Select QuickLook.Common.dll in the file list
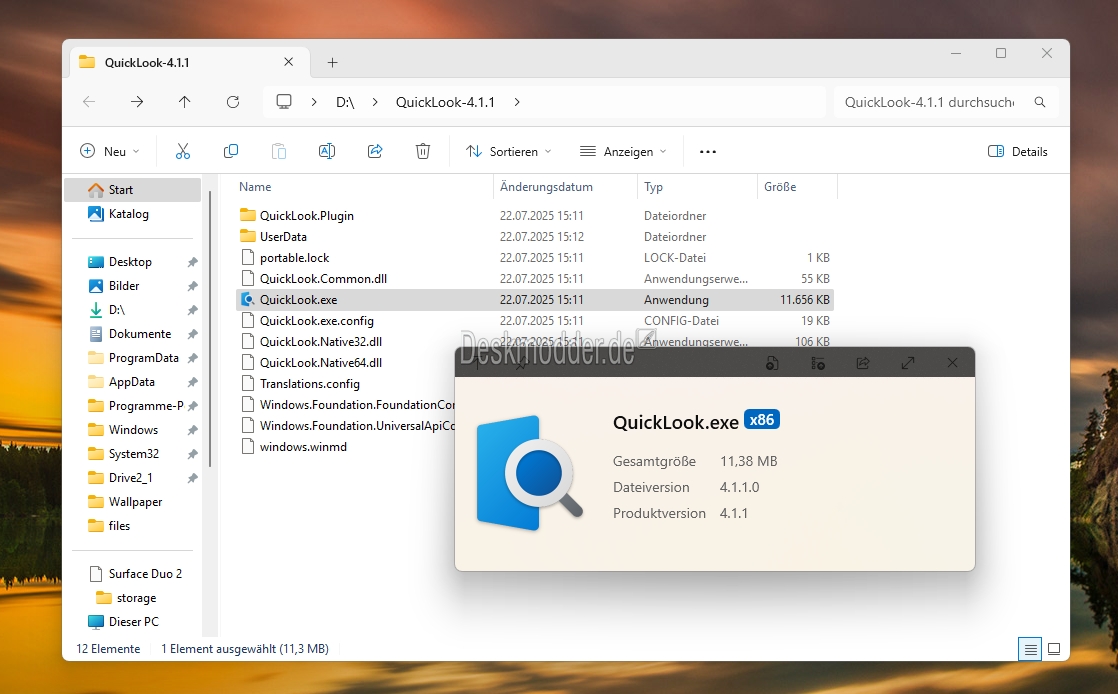The image size is (1118, 694). click(323, 279)
